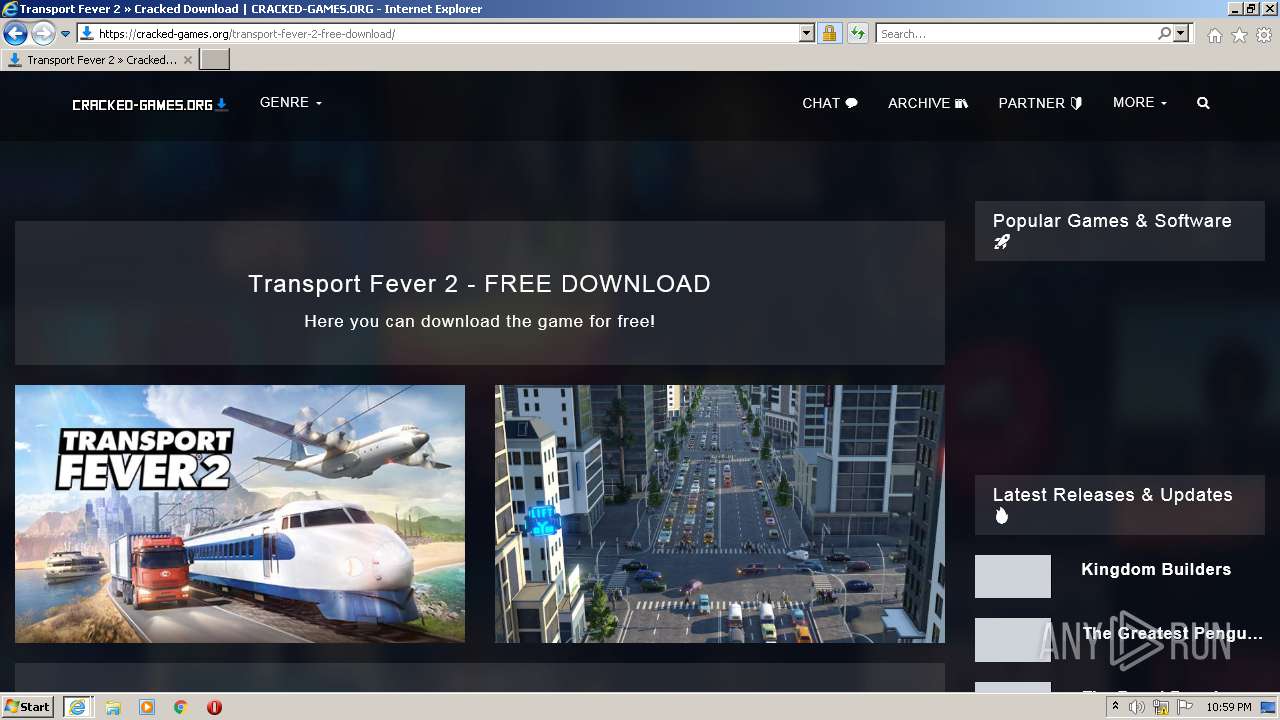View the security lock icon report

coord(829,34)
